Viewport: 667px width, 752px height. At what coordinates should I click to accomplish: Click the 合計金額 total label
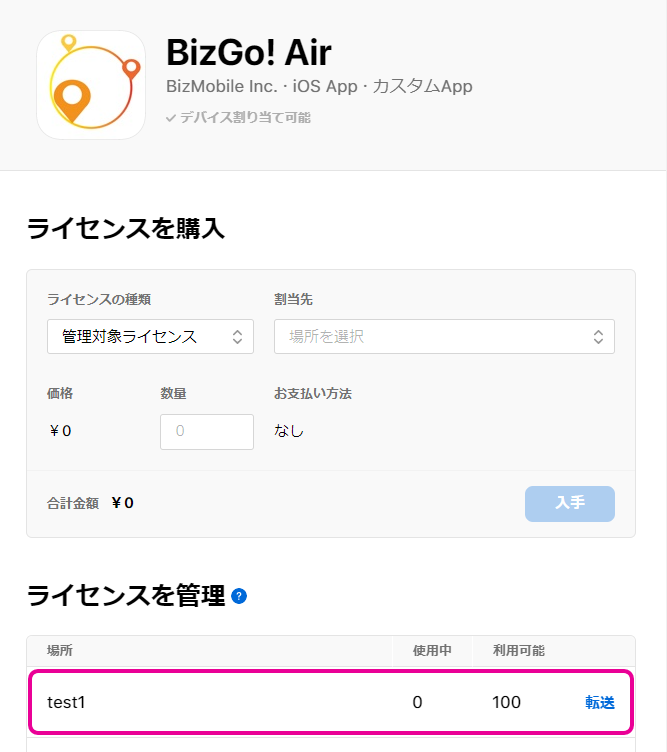[x=73, y=503]
